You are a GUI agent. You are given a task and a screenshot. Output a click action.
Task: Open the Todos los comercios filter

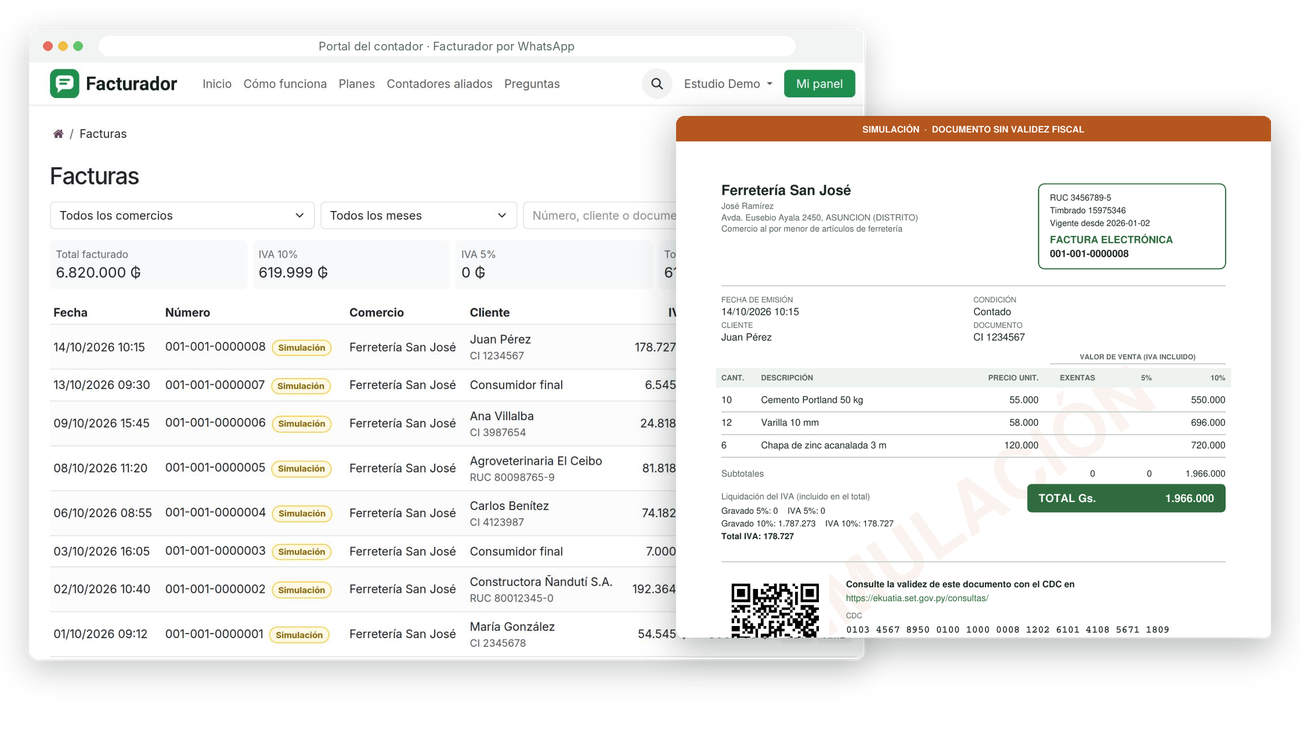[x=182, y=215]
